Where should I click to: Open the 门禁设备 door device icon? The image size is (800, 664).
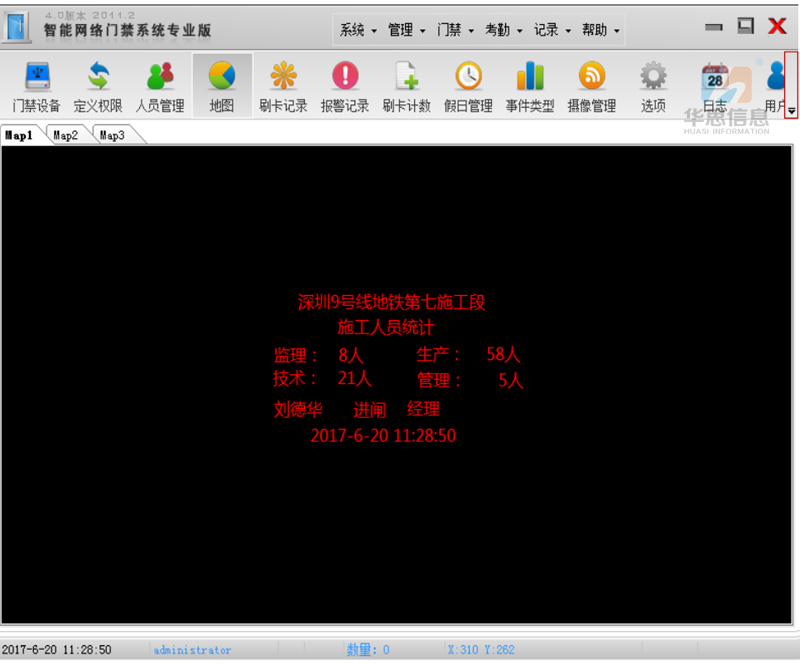pyautogui.click(x=37, y=85)
